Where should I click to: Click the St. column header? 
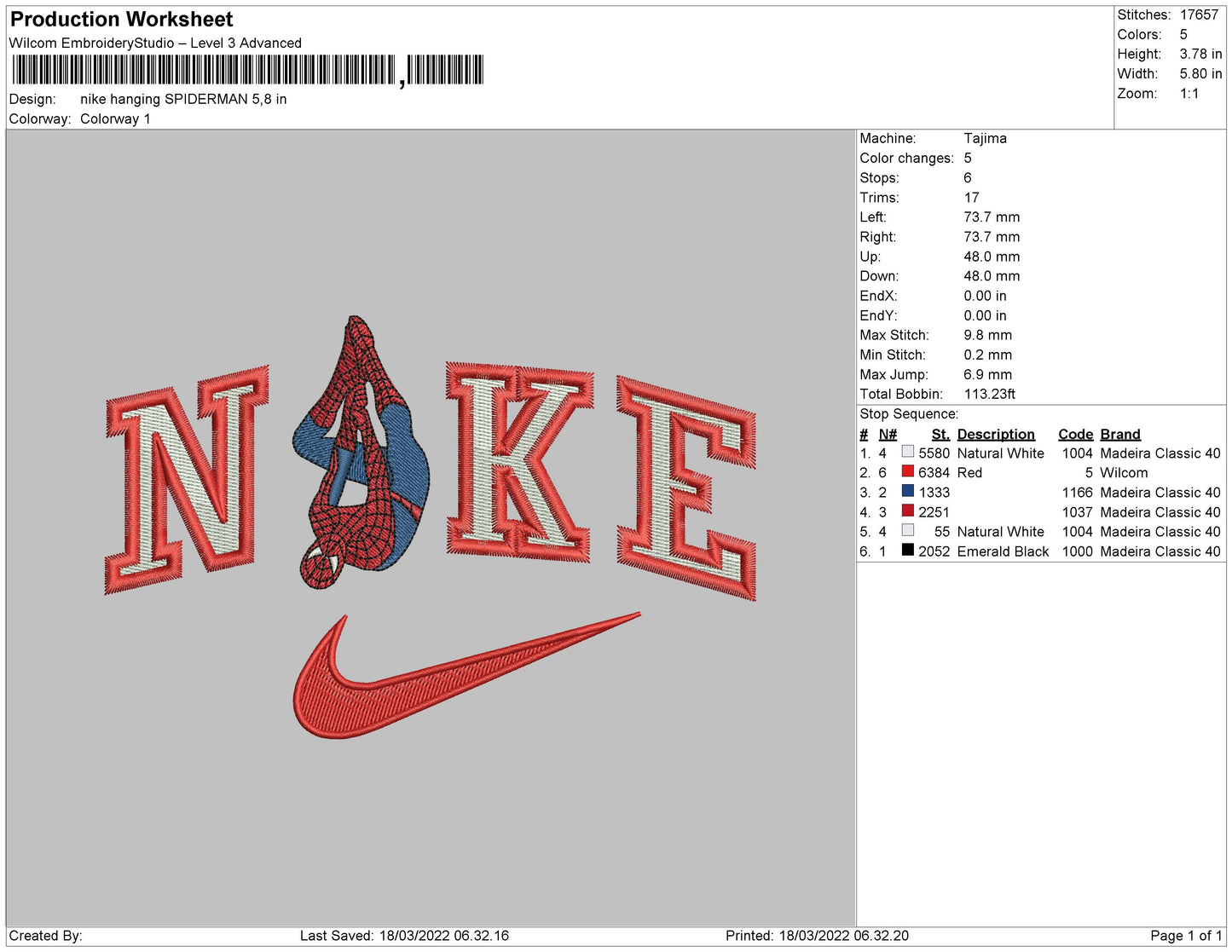pyautogui.click(x=940, y=434)
